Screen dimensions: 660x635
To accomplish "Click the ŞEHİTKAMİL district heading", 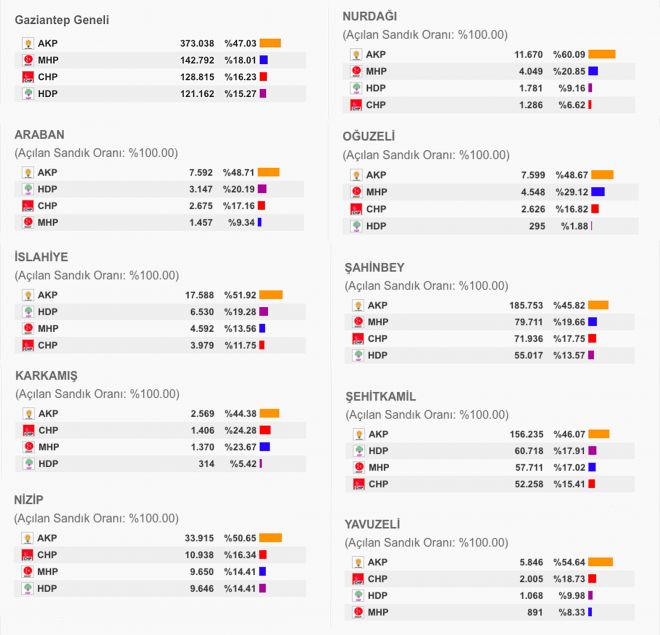I will pos(380,396).
